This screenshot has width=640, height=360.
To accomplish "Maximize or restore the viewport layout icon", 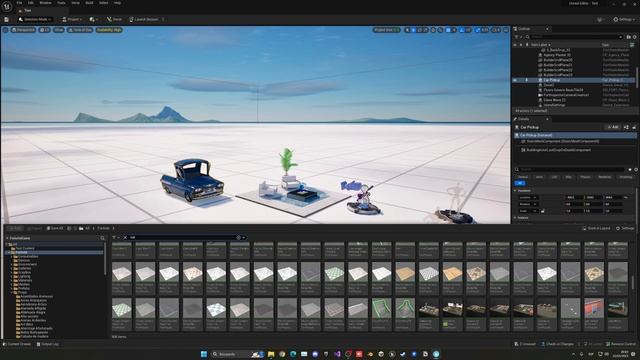I will (x=506, y=30).
